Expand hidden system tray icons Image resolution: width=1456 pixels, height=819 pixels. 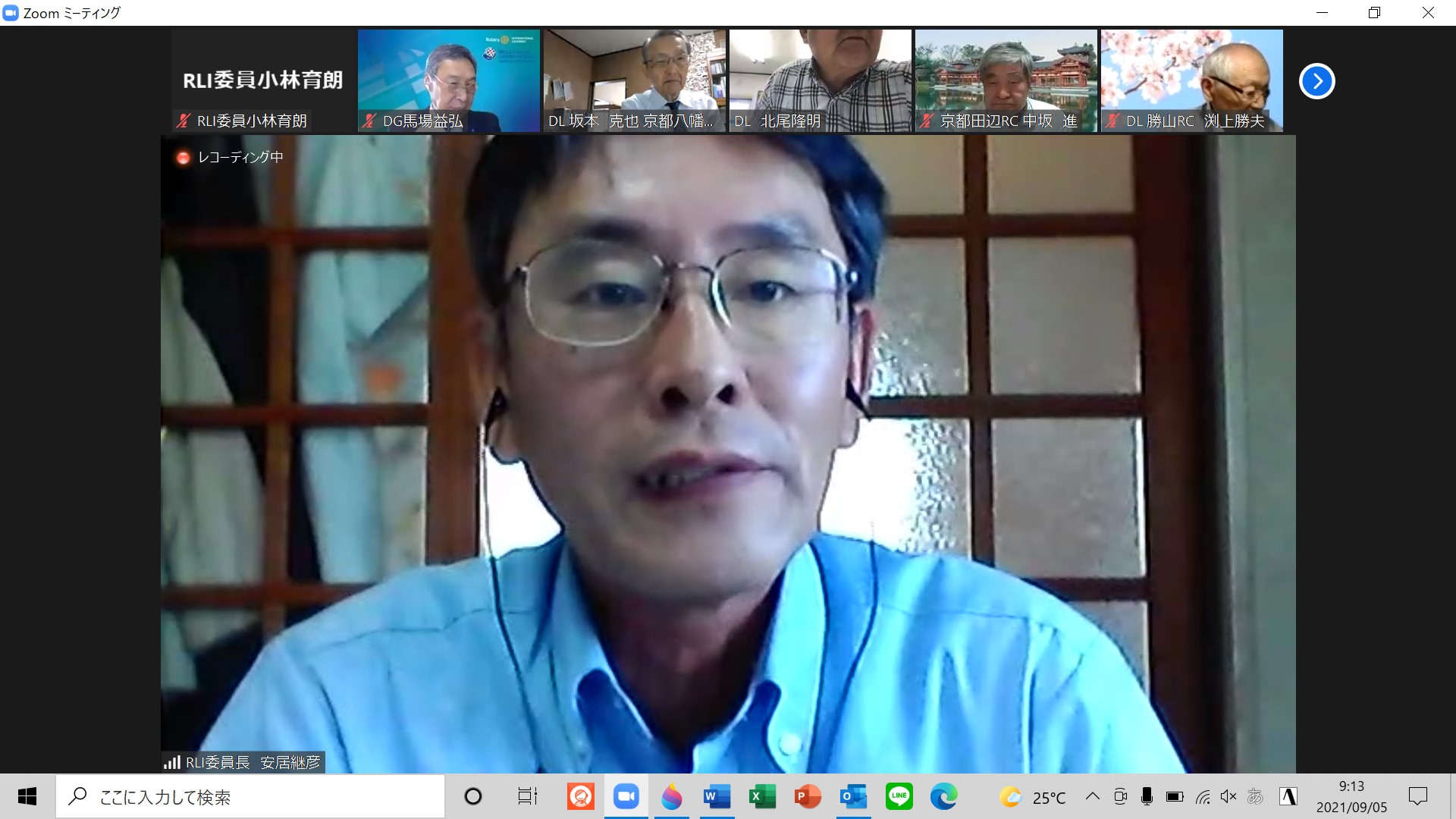pos(1093,796)
